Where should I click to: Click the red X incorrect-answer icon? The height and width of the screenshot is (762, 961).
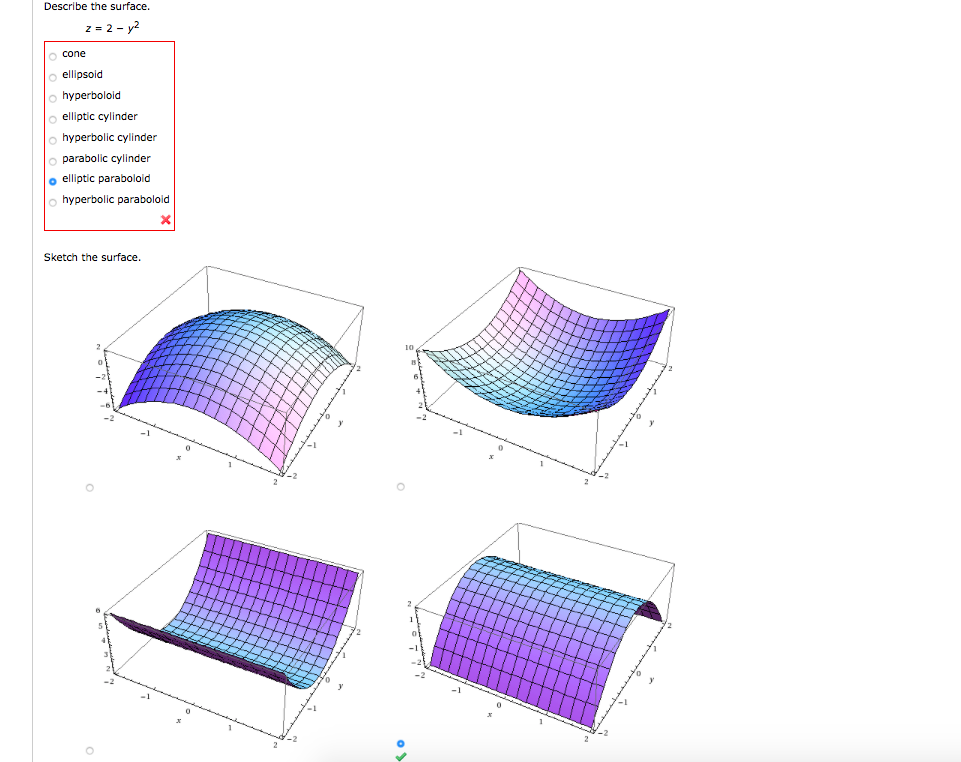pyautogui.click(x=166, y=218)
